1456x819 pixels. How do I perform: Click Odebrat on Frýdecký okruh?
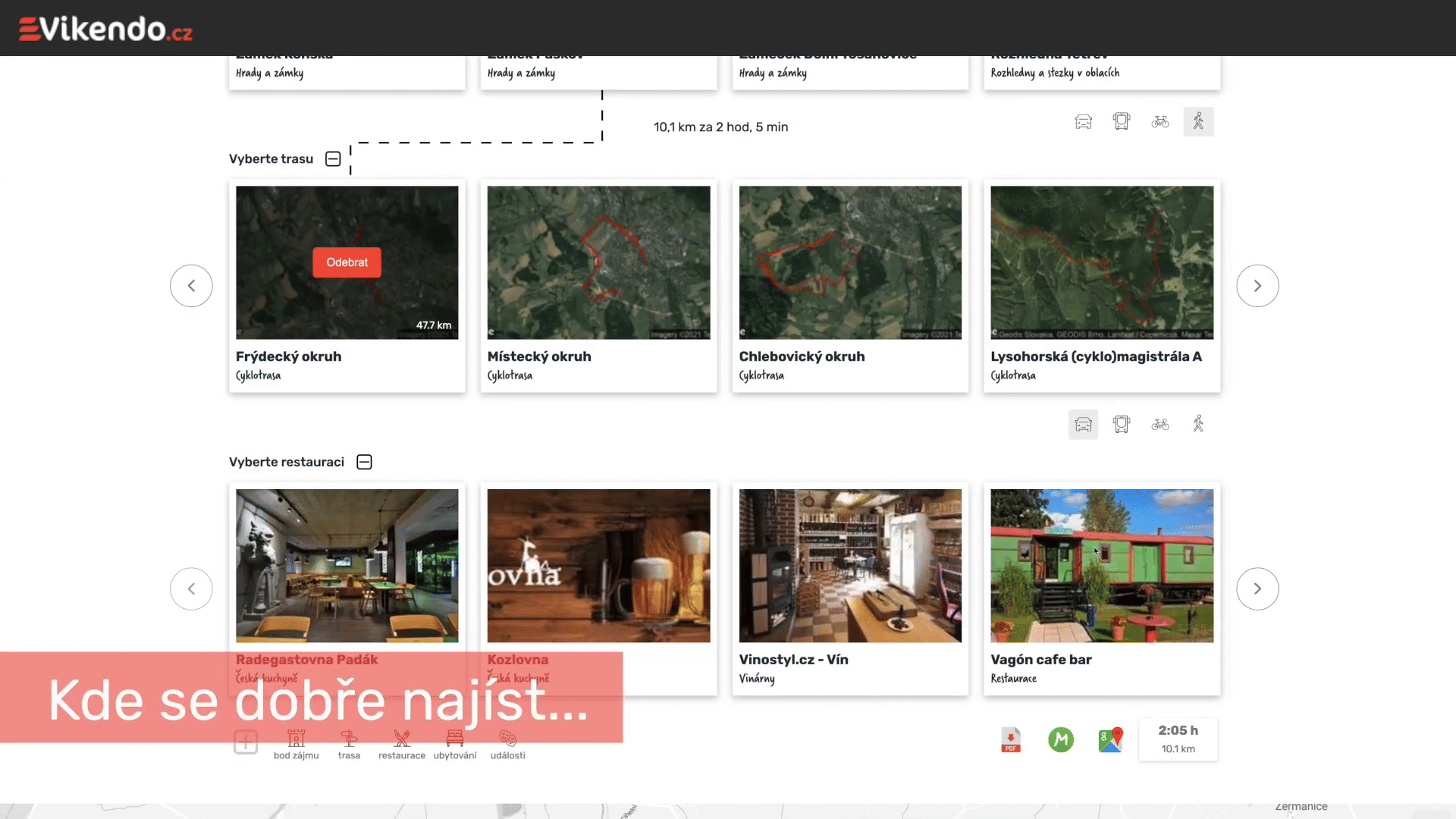pyautogui.click(x=347, y=262)
